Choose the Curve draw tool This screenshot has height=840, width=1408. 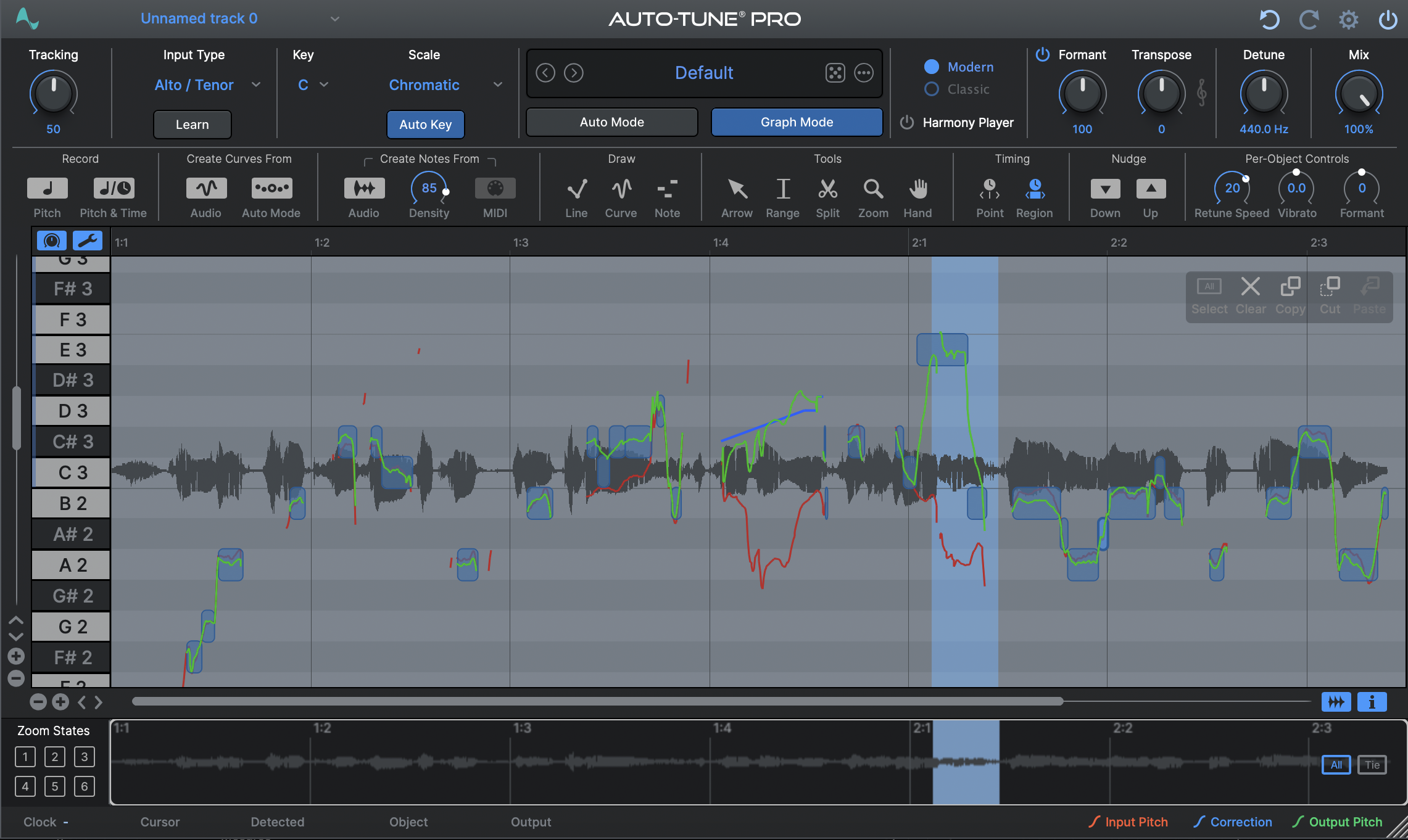621,189
